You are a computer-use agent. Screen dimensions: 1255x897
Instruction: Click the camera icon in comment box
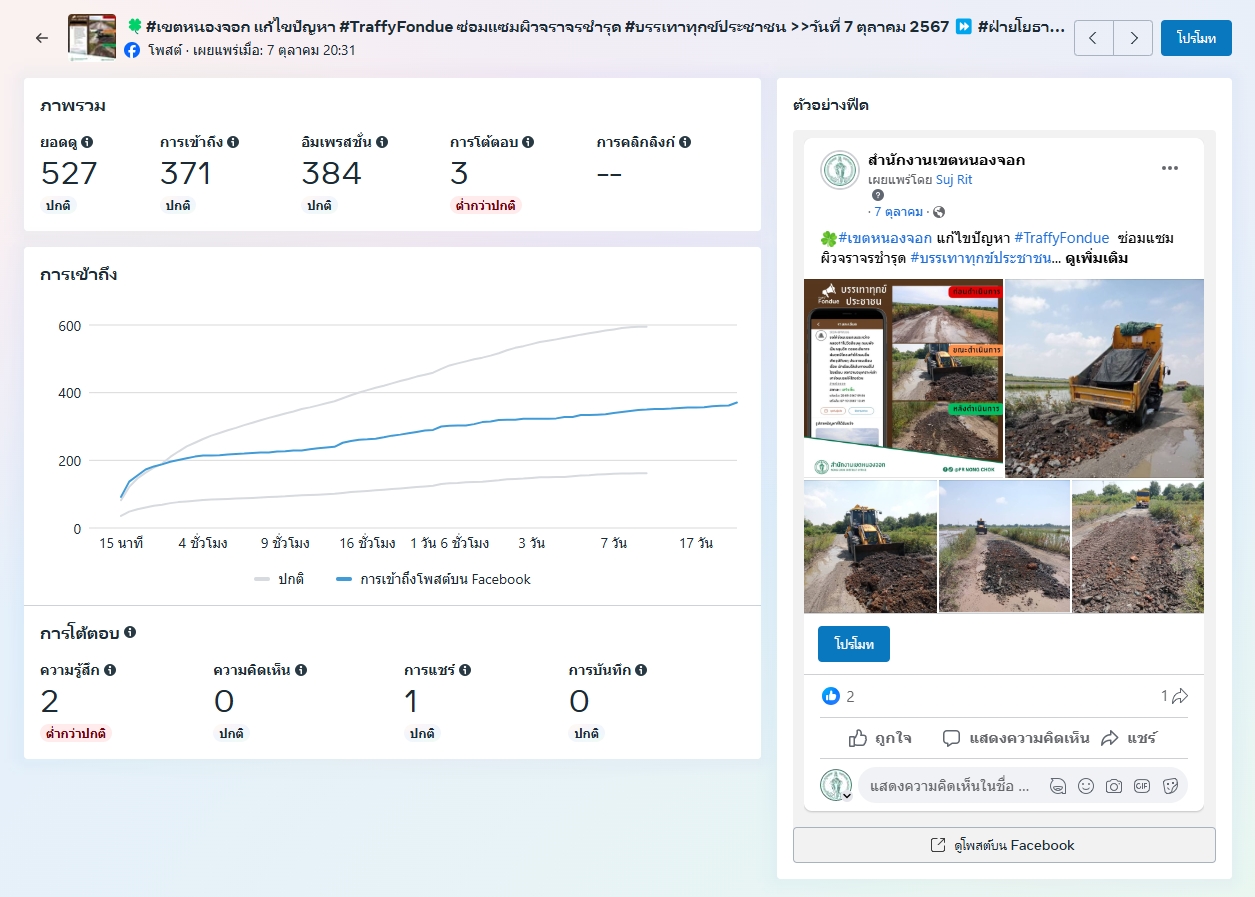coord(1113,786)
